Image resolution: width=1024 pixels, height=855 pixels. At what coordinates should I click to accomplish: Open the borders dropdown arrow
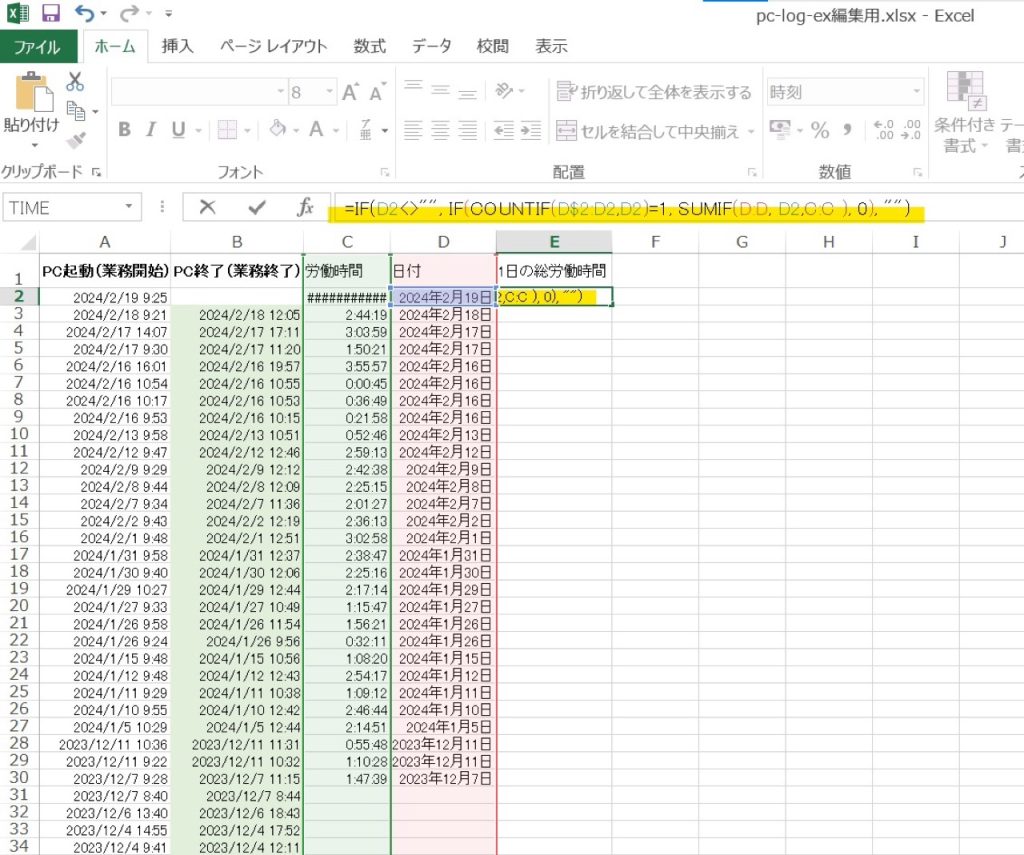(248, 131)
